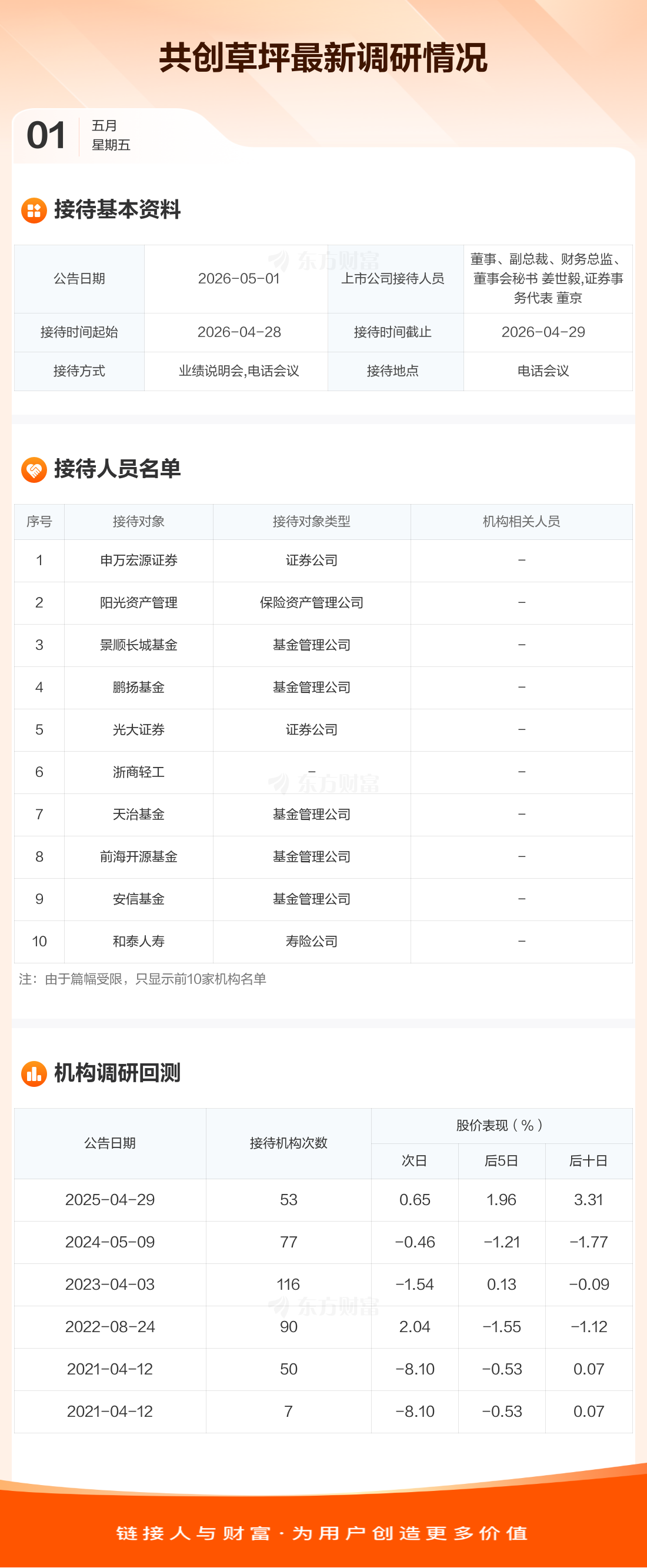Click the footer slogan 链接人与财富
The height and width of the screenshot is (1568, 647).
(x=194, y=1533)
